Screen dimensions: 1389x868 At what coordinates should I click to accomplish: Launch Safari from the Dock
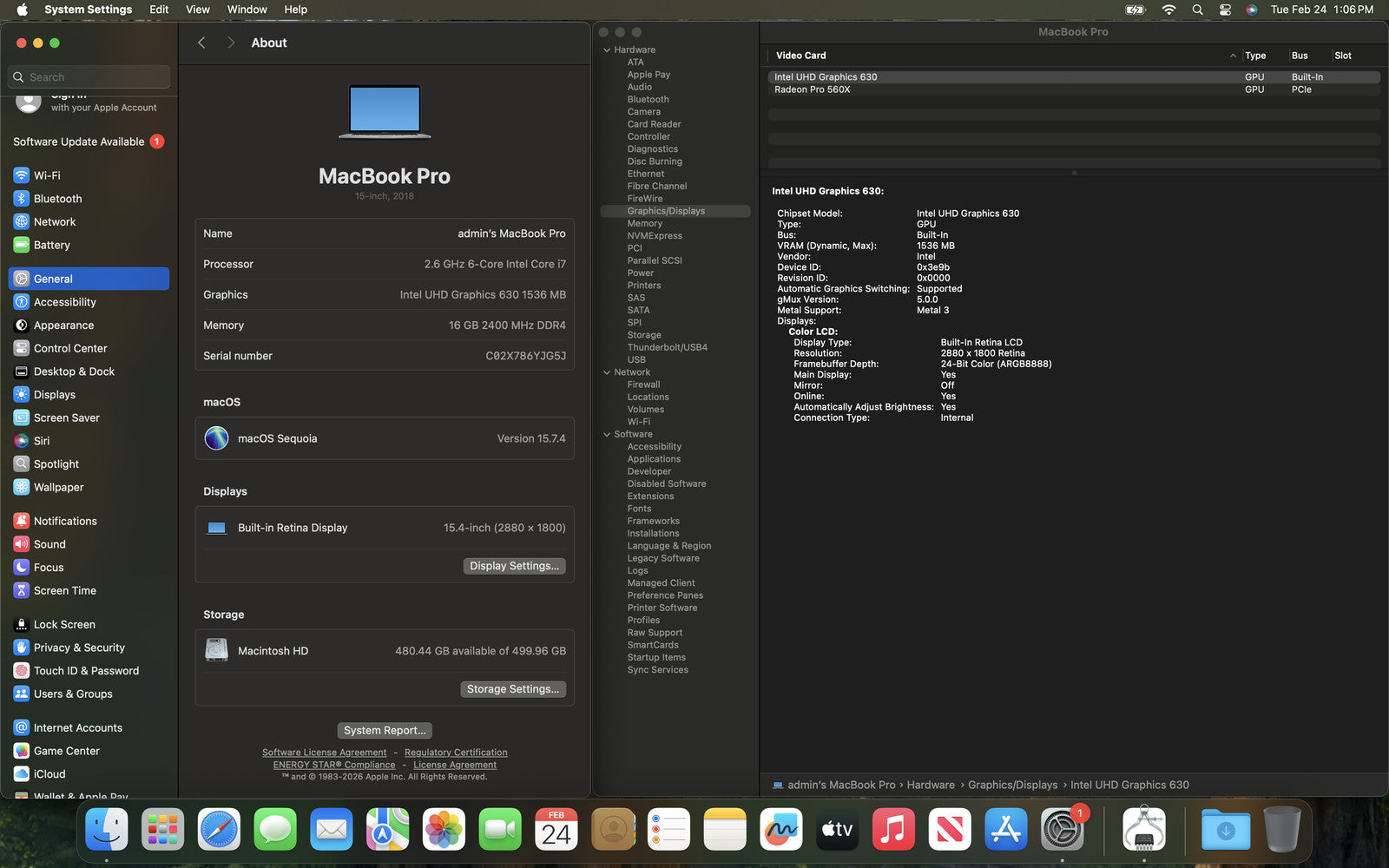(x=219, y=830)
